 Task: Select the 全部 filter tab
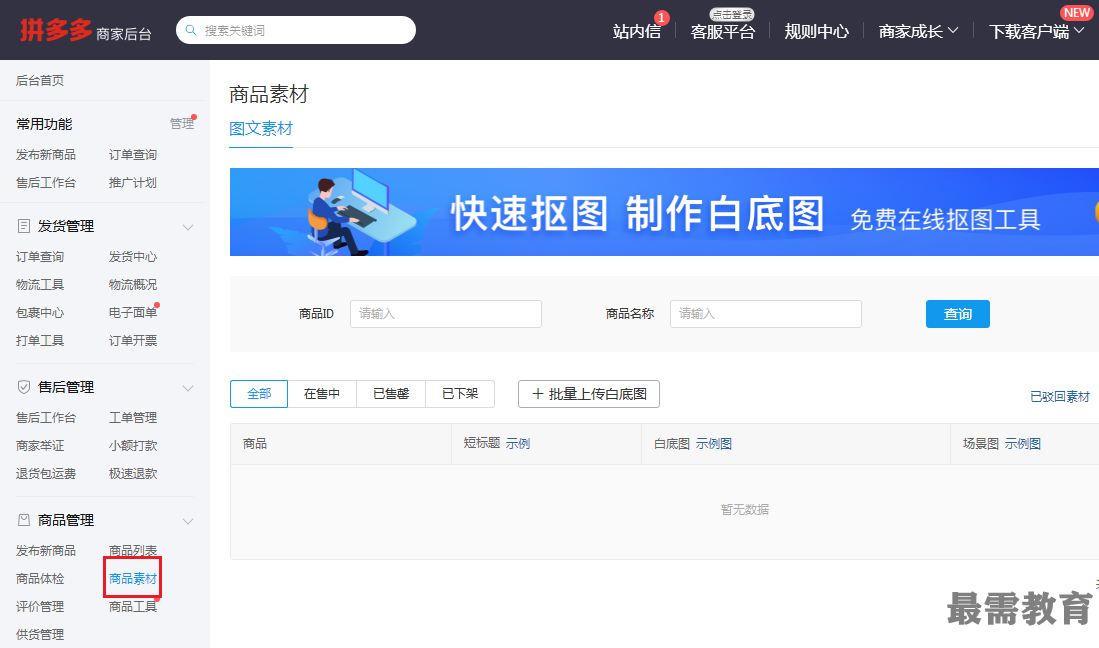pyautogui.click(x=259, y=394)
